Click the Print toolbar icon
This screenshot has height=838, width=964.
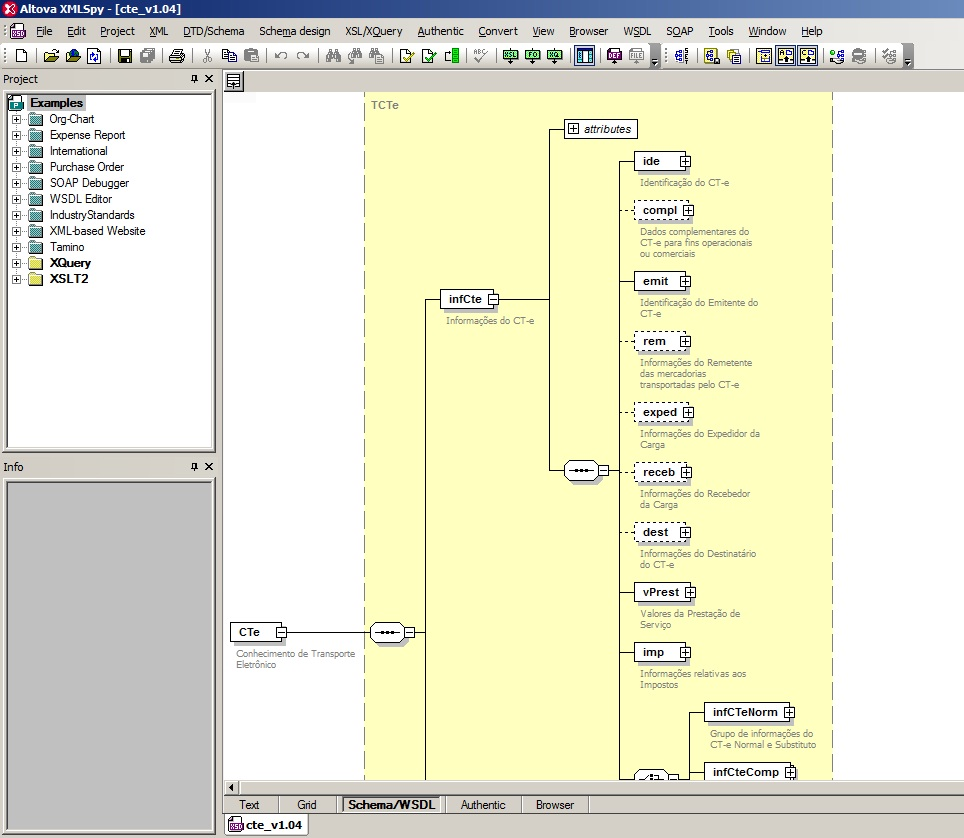(177, 56)
